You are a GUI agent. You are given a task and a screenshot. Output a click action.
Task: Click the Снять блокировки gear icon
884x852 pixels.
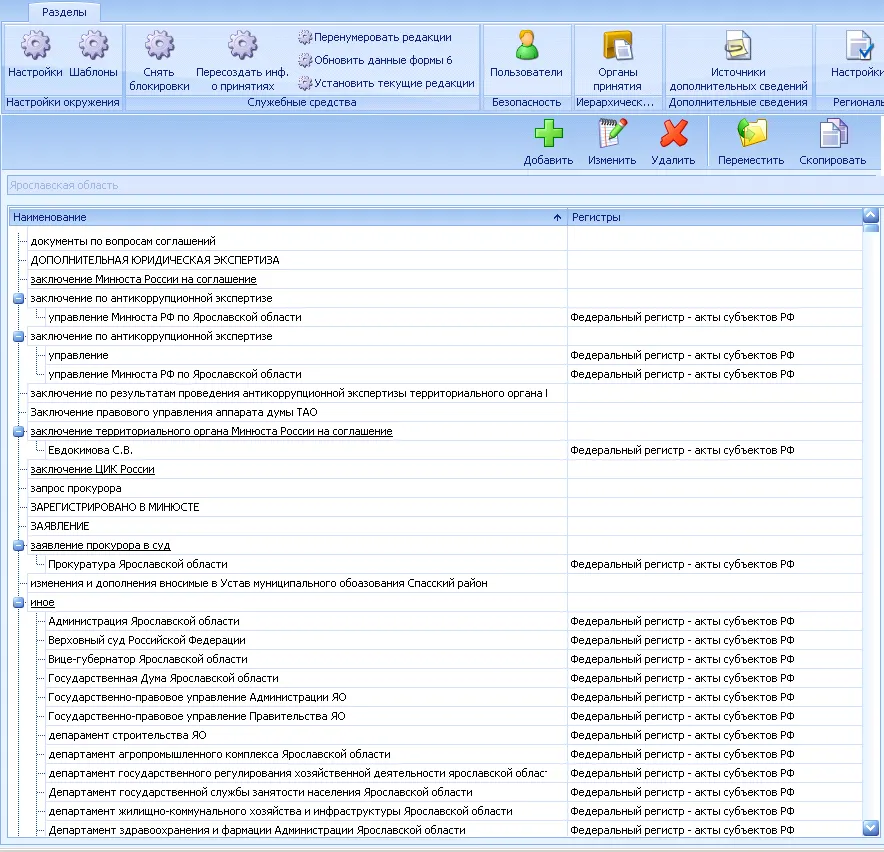pyautogui.click(x=160, y=46)
